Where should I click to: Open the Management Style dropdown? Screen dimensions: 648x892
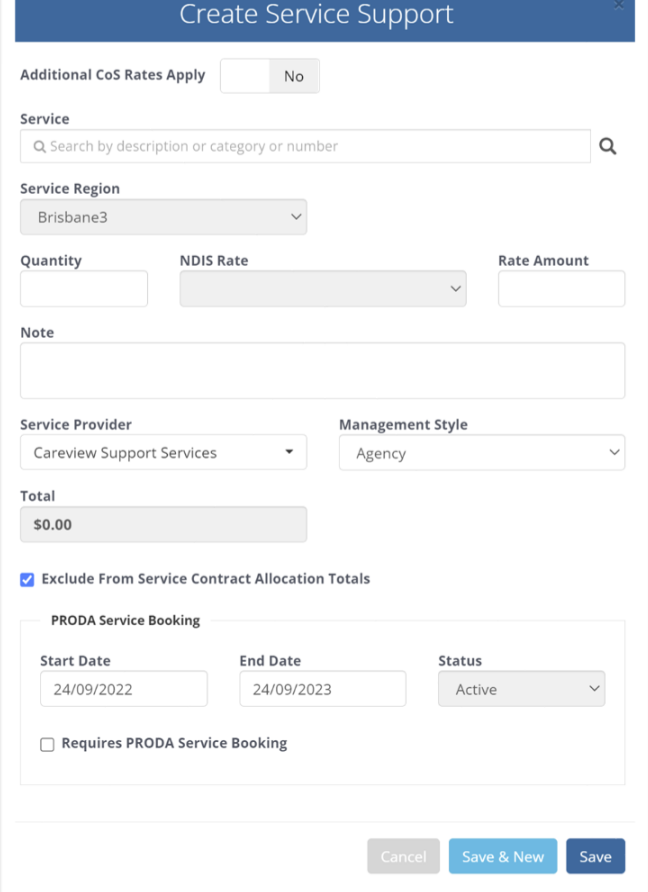click(481, 453)
